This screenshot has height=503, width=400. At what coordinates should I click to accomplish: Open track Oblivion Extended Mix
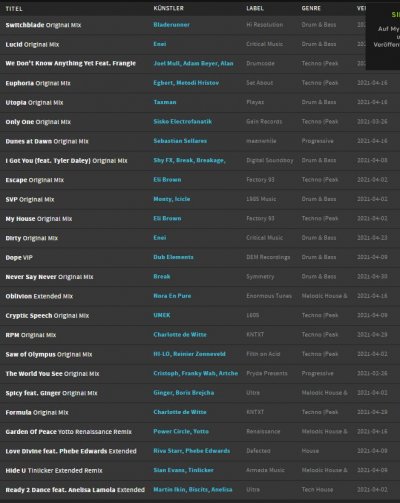tap(39, 296)
